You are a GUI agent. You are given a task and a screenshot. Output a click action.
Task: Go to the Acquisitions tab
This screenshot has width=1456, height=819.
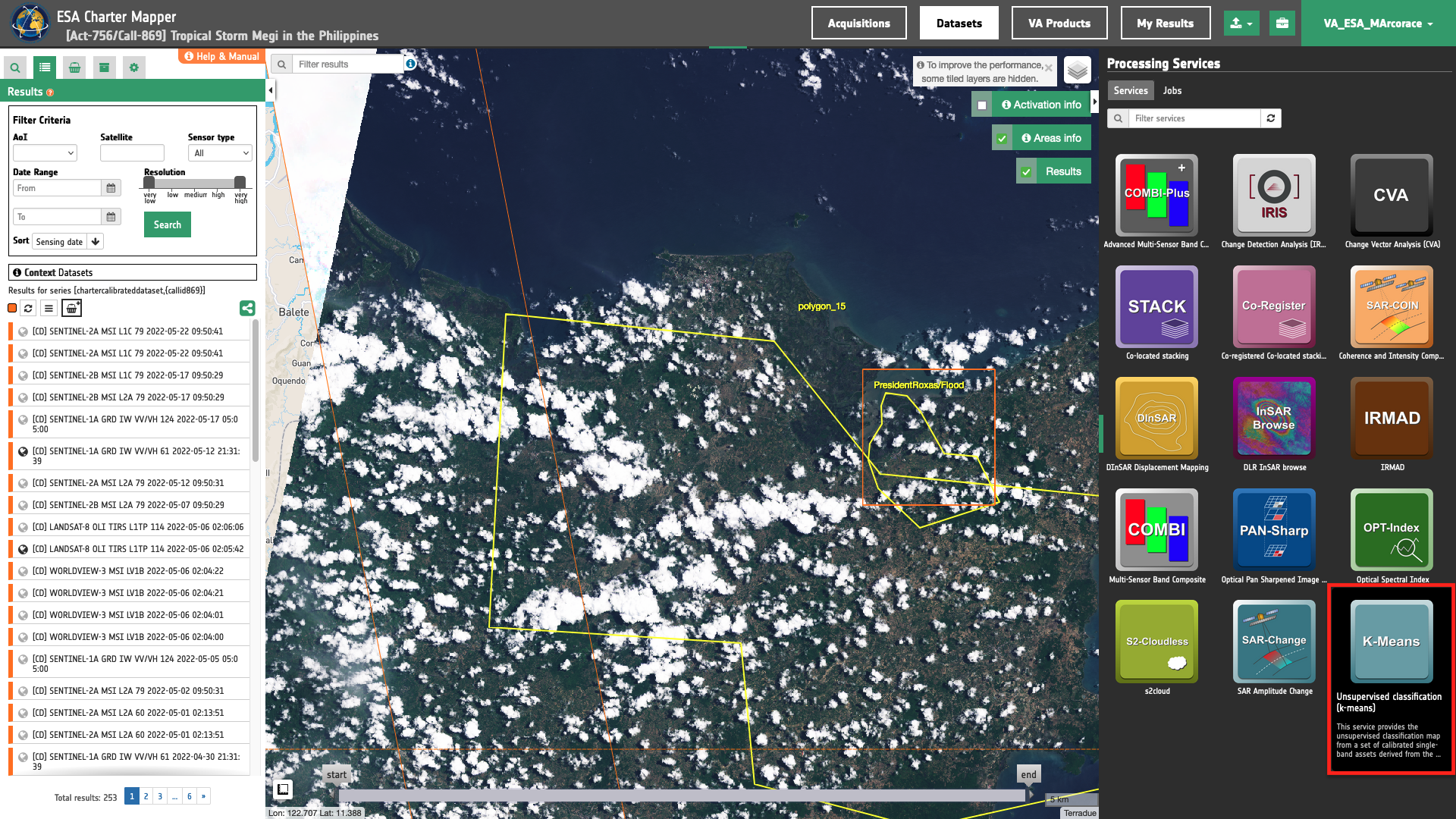(x=859, y=24)
